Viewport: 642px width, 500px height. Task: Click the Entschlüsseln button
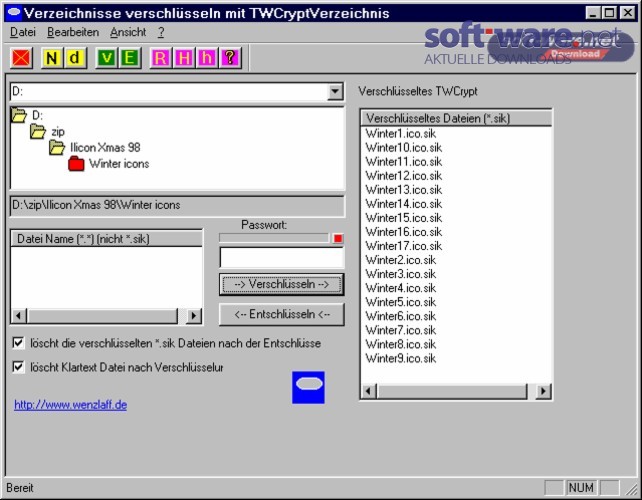coord(282,314)
